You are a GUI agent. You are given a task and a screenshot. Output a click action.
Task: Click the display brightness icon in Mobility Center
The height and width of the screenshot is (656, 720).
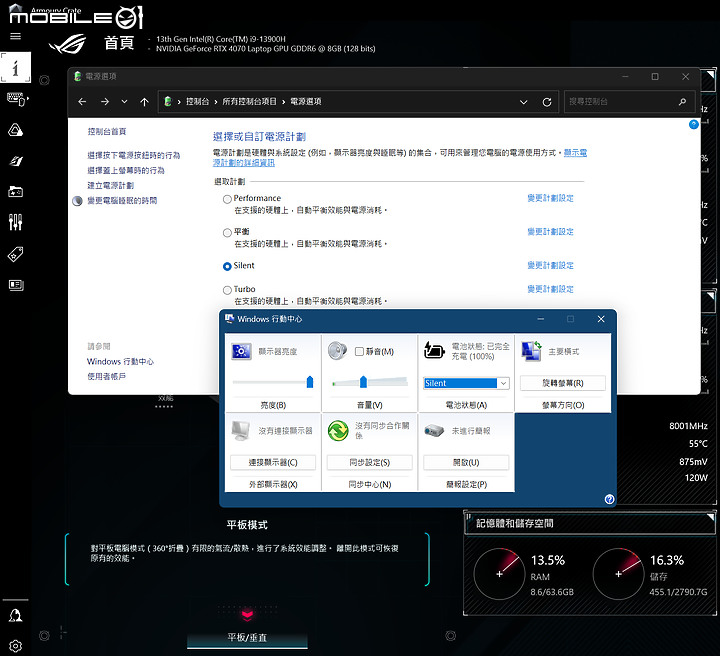coord(242,352)
